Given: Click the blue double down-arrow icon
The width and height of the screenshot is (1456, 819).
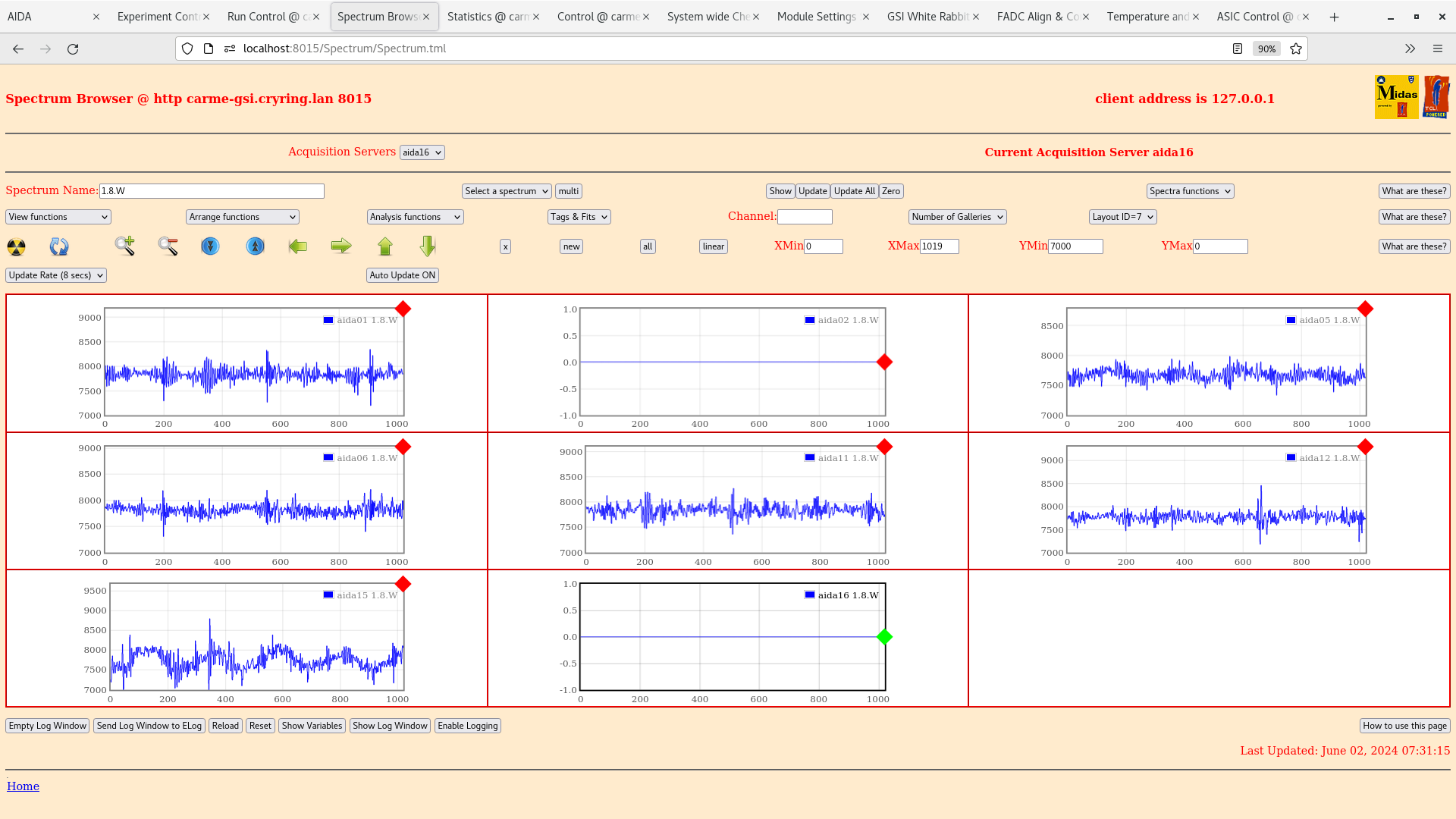Looking at the screenshot, I should pyautogui.click(x=210, y=246).
